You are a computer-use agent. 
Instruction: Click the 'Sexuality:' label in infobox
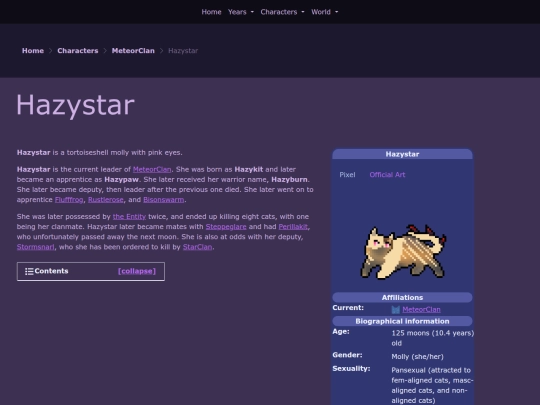click(351, 368)
